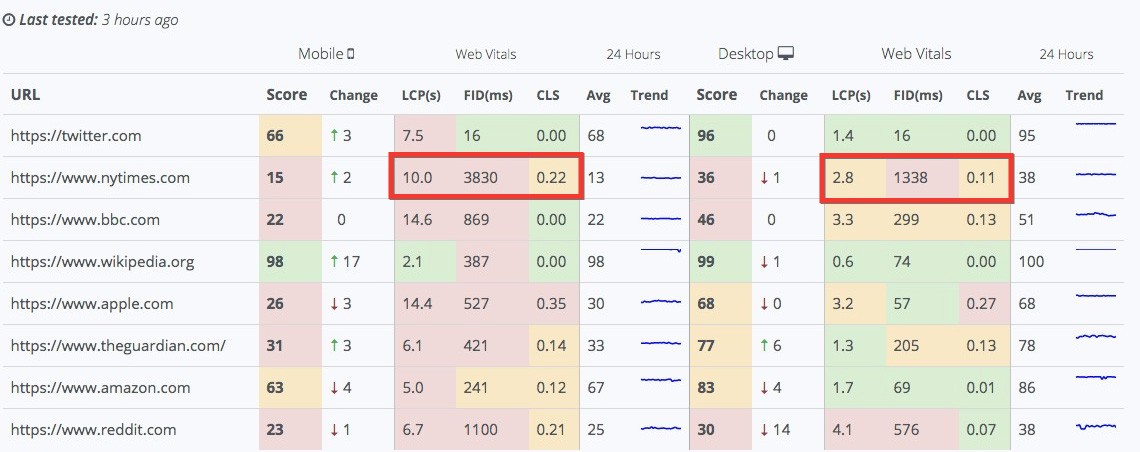Click the Desktop monitor icon
The image size is (1140, 452).
point(786,54)
